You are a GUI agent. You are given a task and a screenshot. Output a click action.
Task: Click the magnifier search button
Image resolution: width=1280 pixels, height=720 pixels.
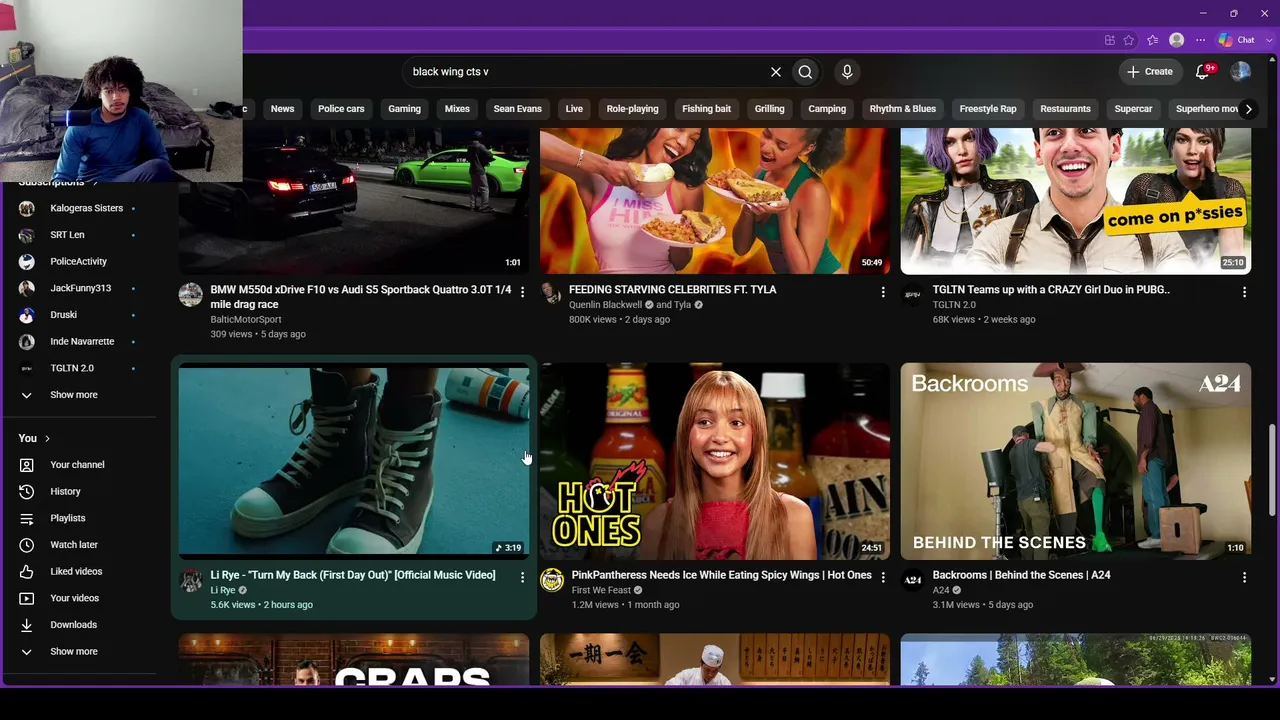click(x=805, y=72)
